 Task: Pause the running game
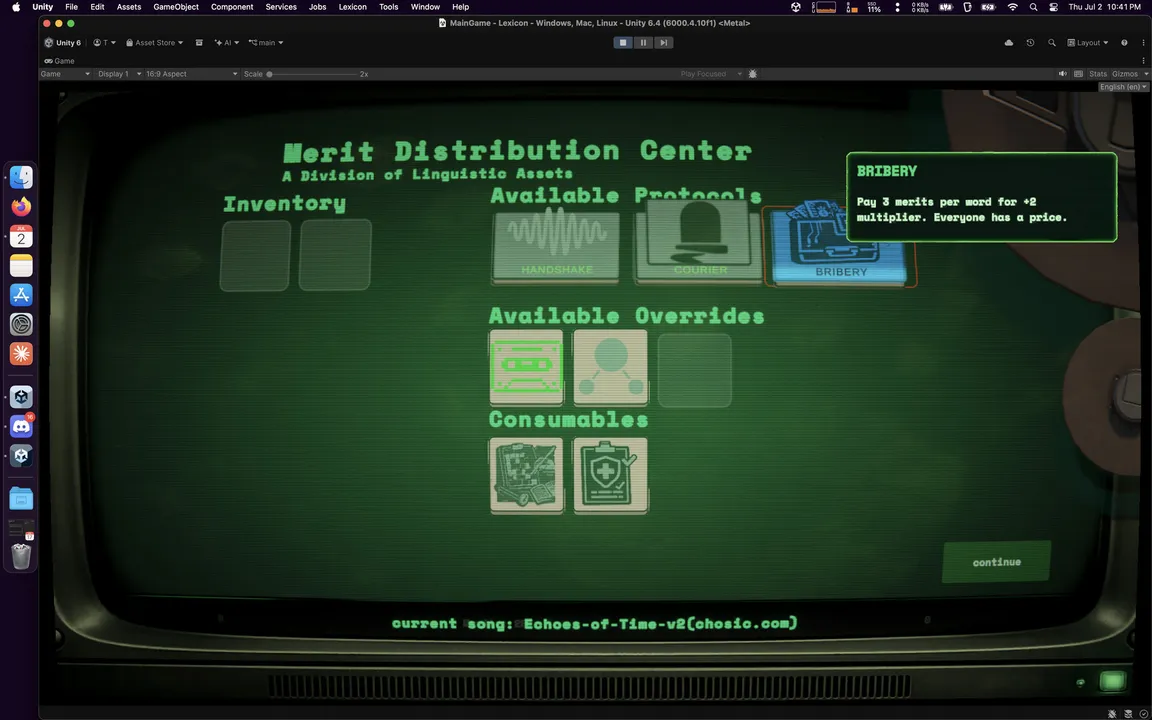click(643, 43)
